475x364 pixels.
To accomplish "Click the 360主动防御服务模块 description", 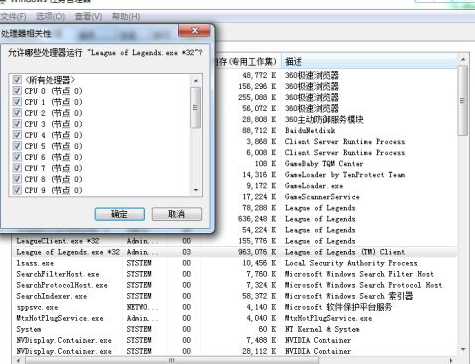I will tap(324, 119).
